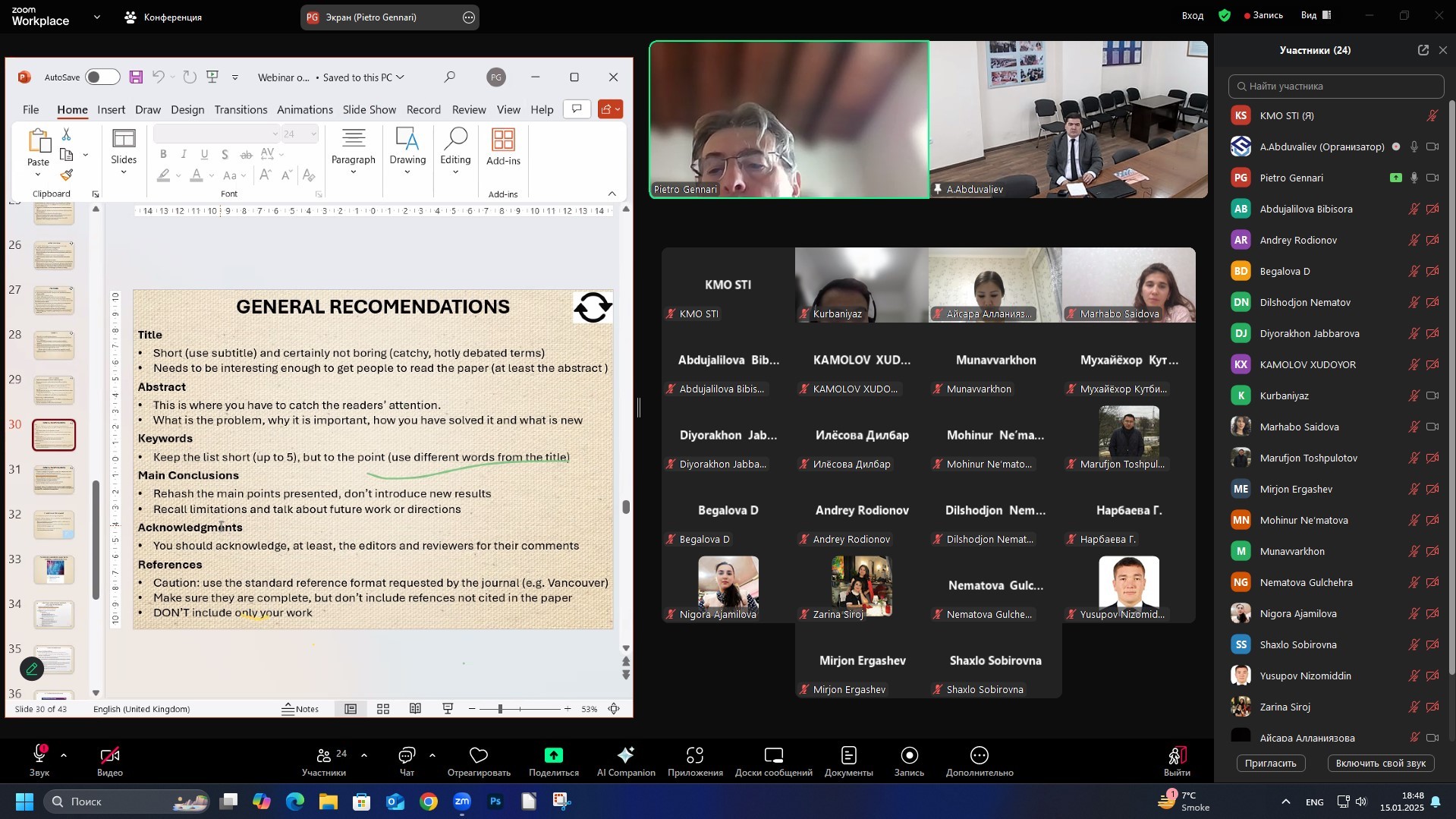
Task: Select slide 33 thumbnail
Action: (55, 569)
